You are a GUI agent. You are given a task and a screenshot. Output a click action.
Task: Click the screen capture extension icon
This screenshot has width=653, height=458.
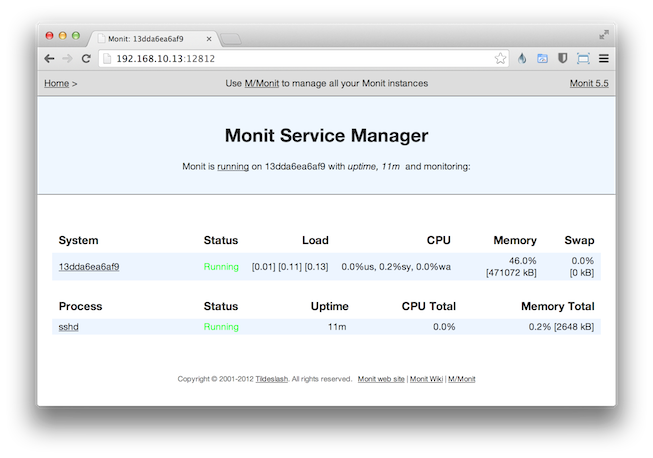point(583,59)
